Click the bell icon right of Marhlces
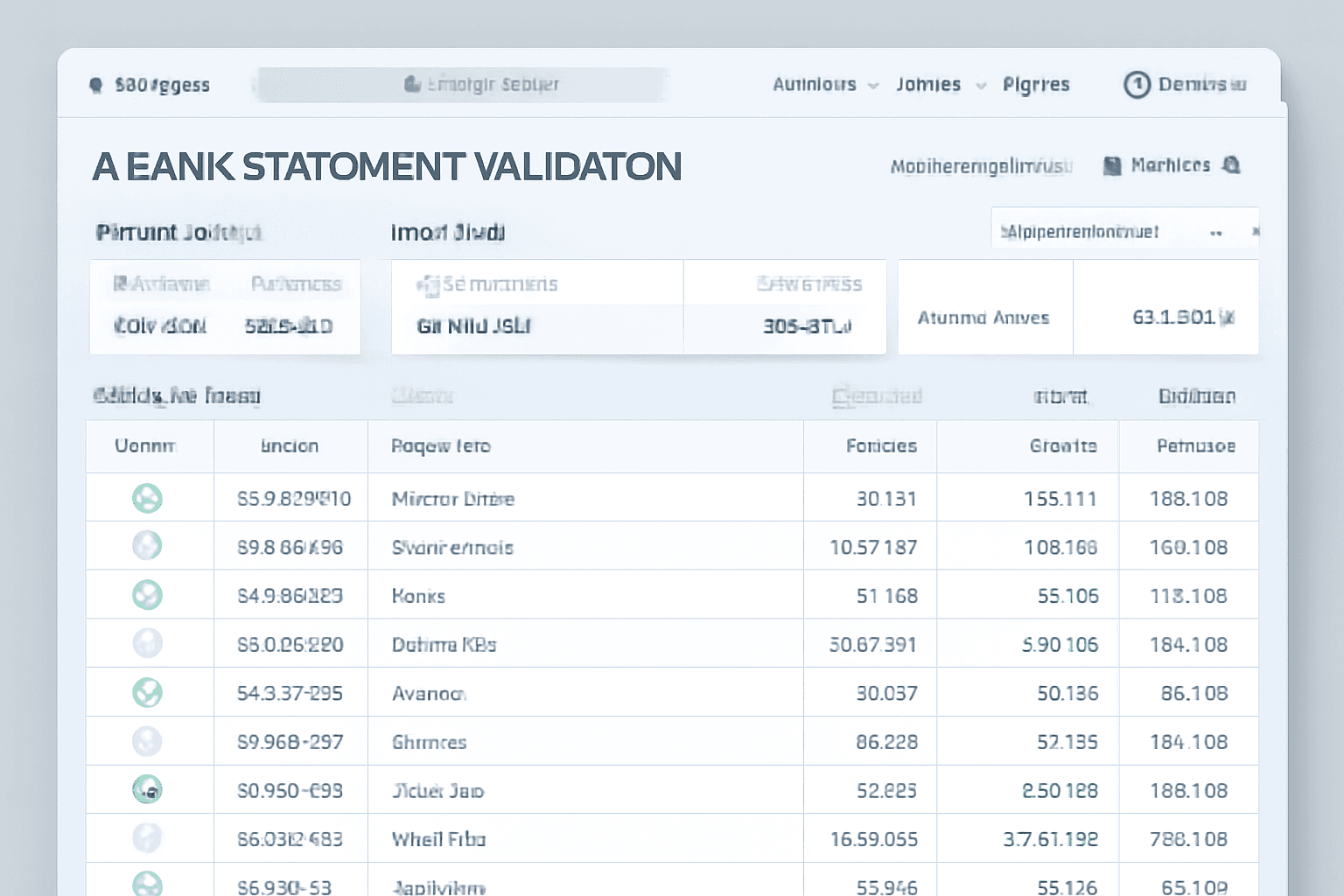 coord(1231,164)
